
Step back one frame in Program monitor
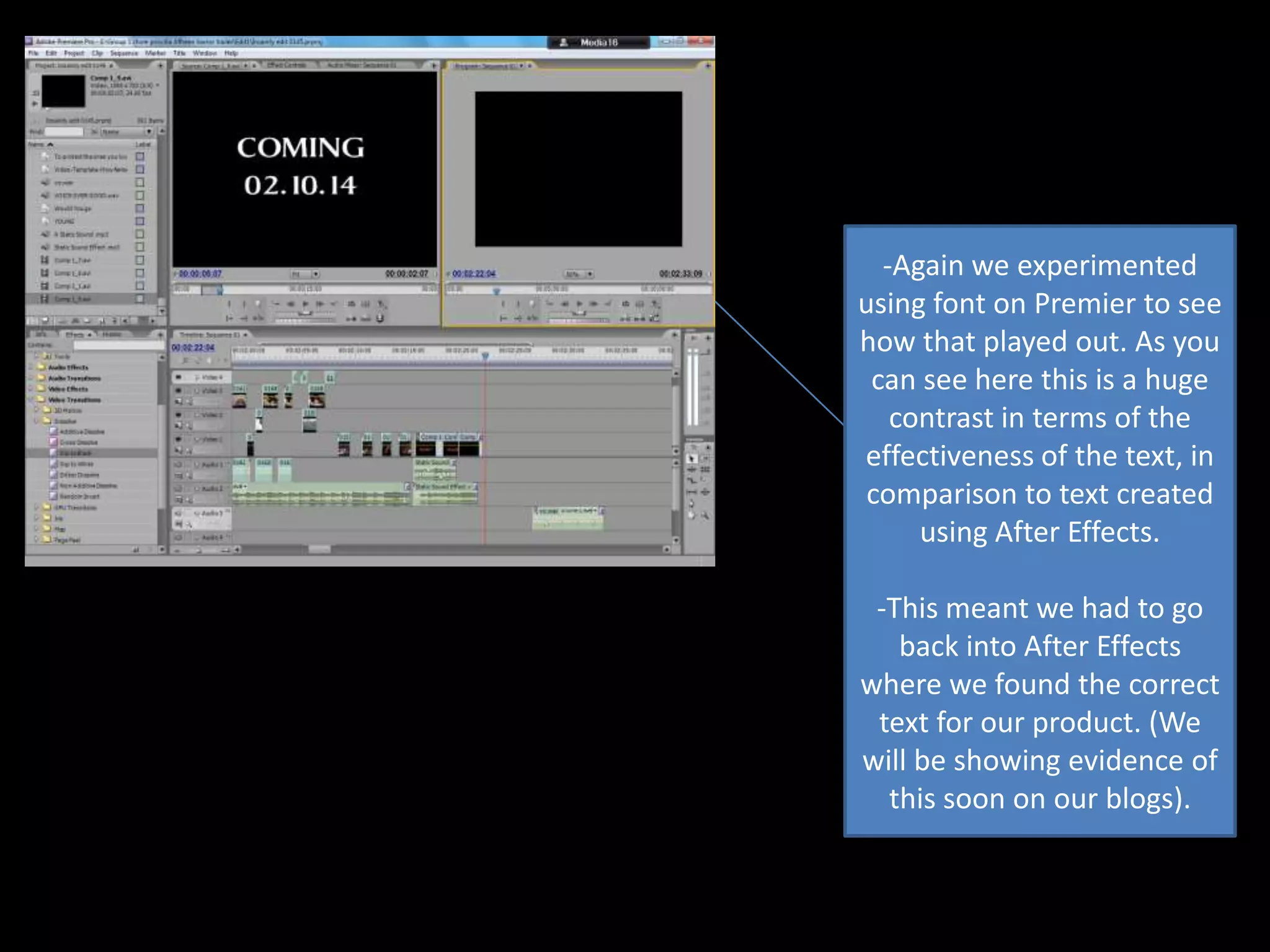coord(564,304)
